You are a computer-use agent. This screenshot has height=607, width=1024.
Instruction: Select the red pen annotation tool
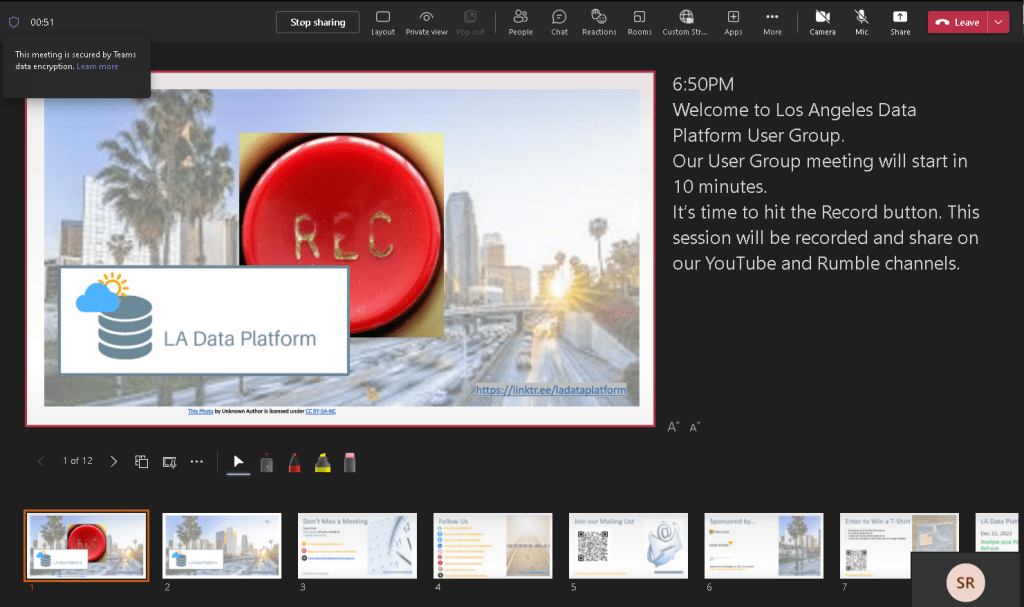point(296,462)
